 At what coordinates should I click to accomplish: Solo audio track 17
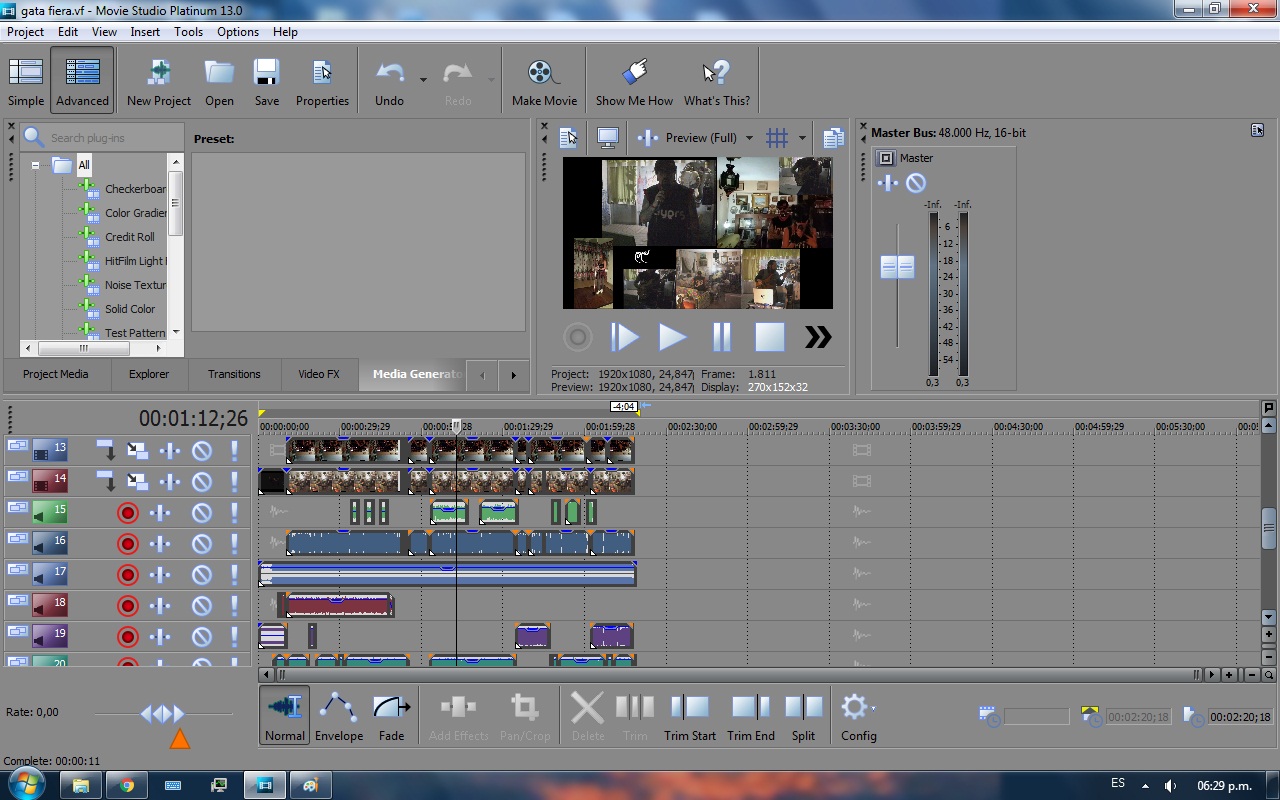tap(235, 575)
